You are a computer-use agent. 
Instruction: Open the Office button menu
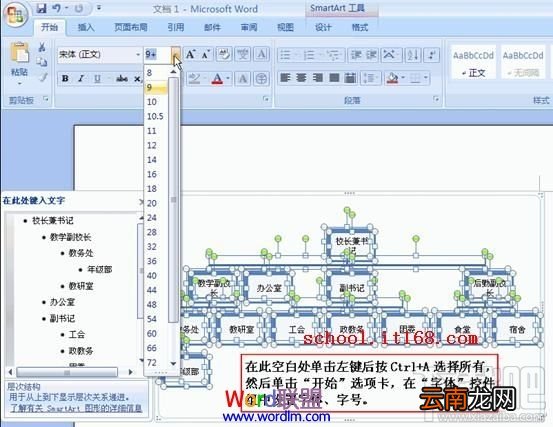16,14
